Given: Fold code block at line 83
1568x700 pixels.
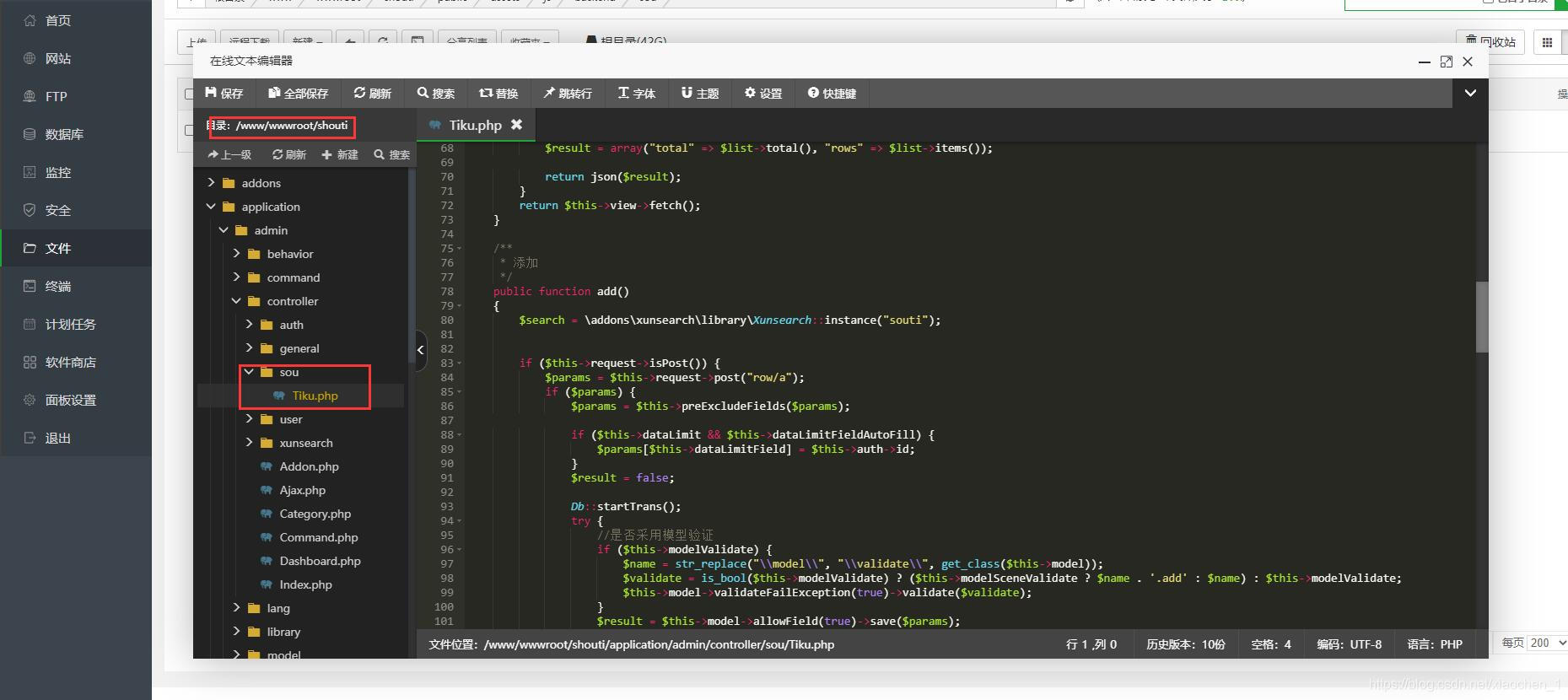Looking at the screenshot, I should [x=459, y=363].
